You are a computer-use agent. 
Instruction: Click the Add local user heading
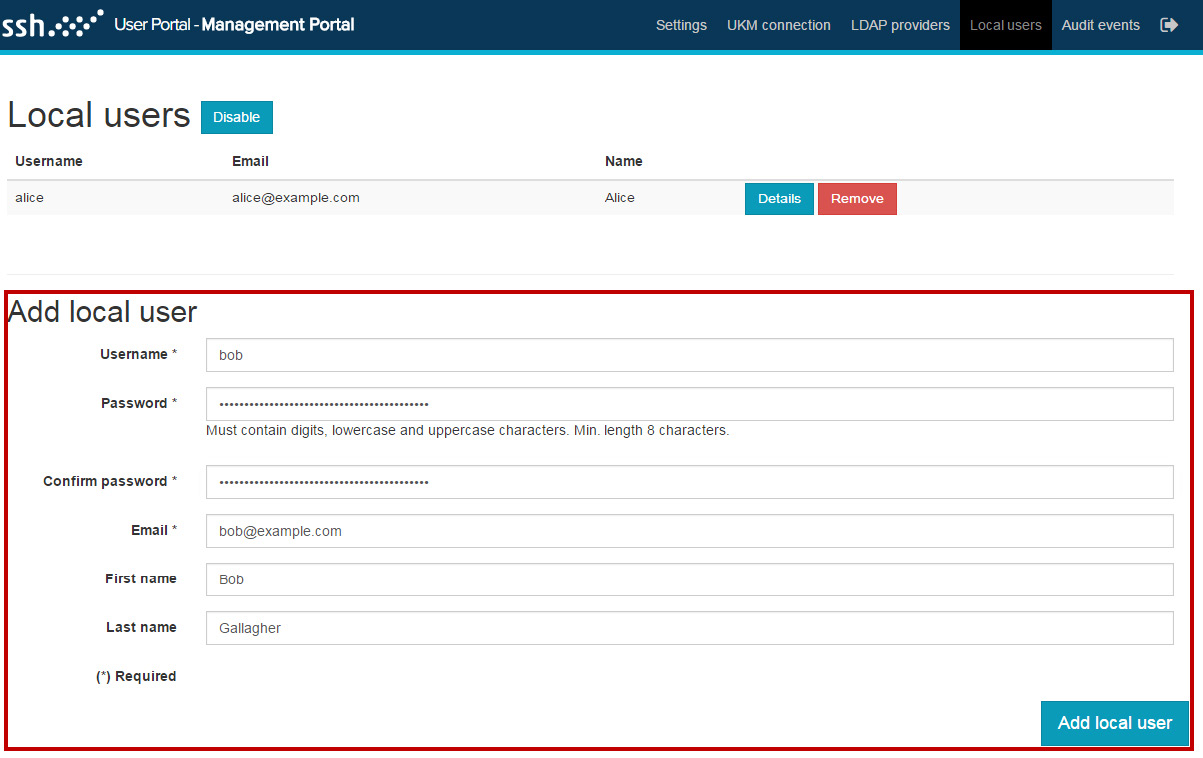102,312
